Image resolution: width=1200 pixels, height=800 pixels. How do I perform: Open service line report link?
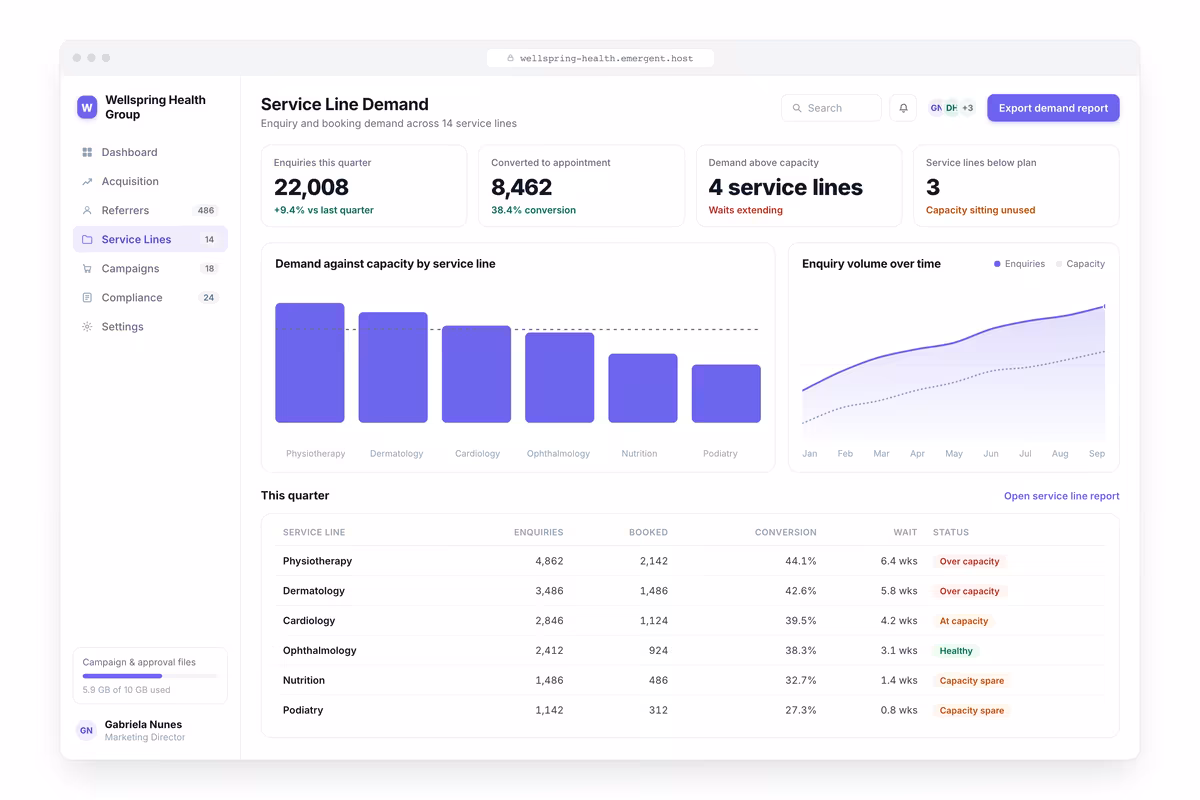pyautogui.click(x=1061, y=496)
